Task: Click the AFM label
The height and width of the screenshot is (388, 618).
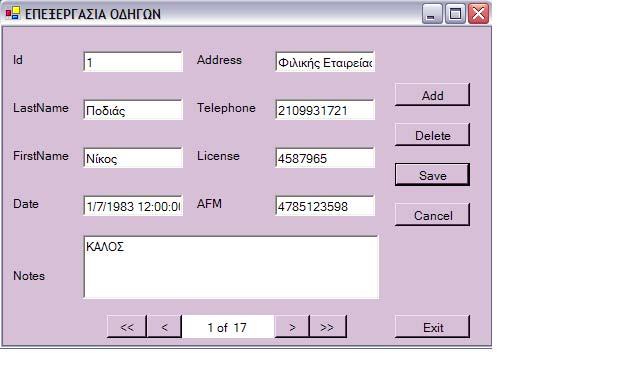Action: click(209, 204)
